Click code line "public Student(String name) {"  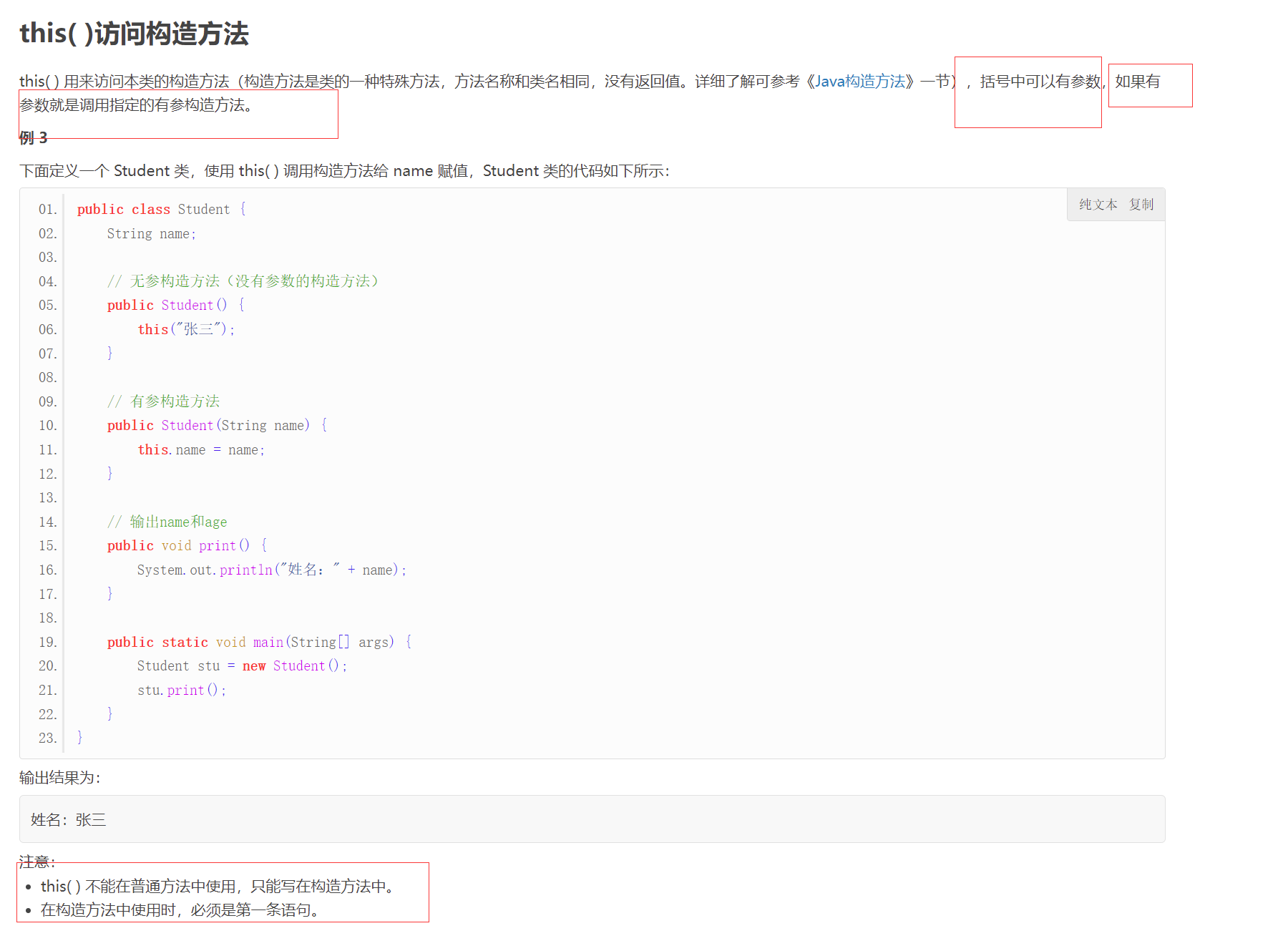pos(218,425)
